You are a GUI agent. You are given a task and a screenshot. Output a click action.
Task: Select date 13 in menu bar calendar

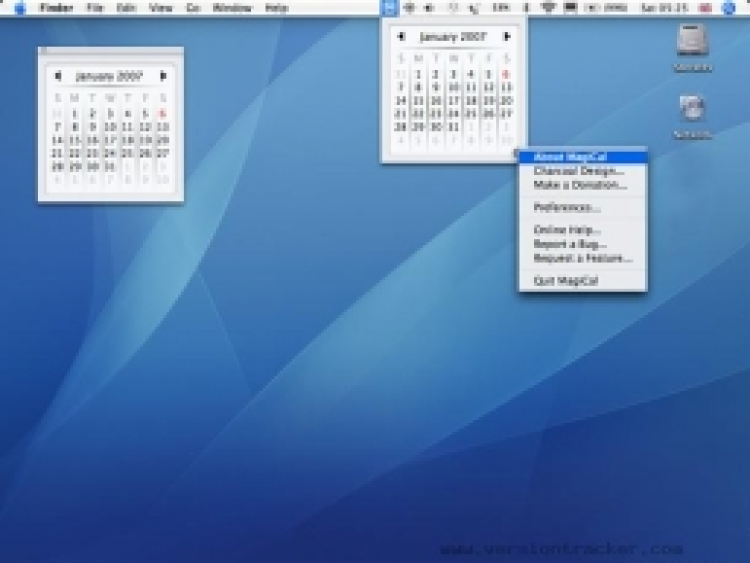pyautogui.click(x=506, y=88)
